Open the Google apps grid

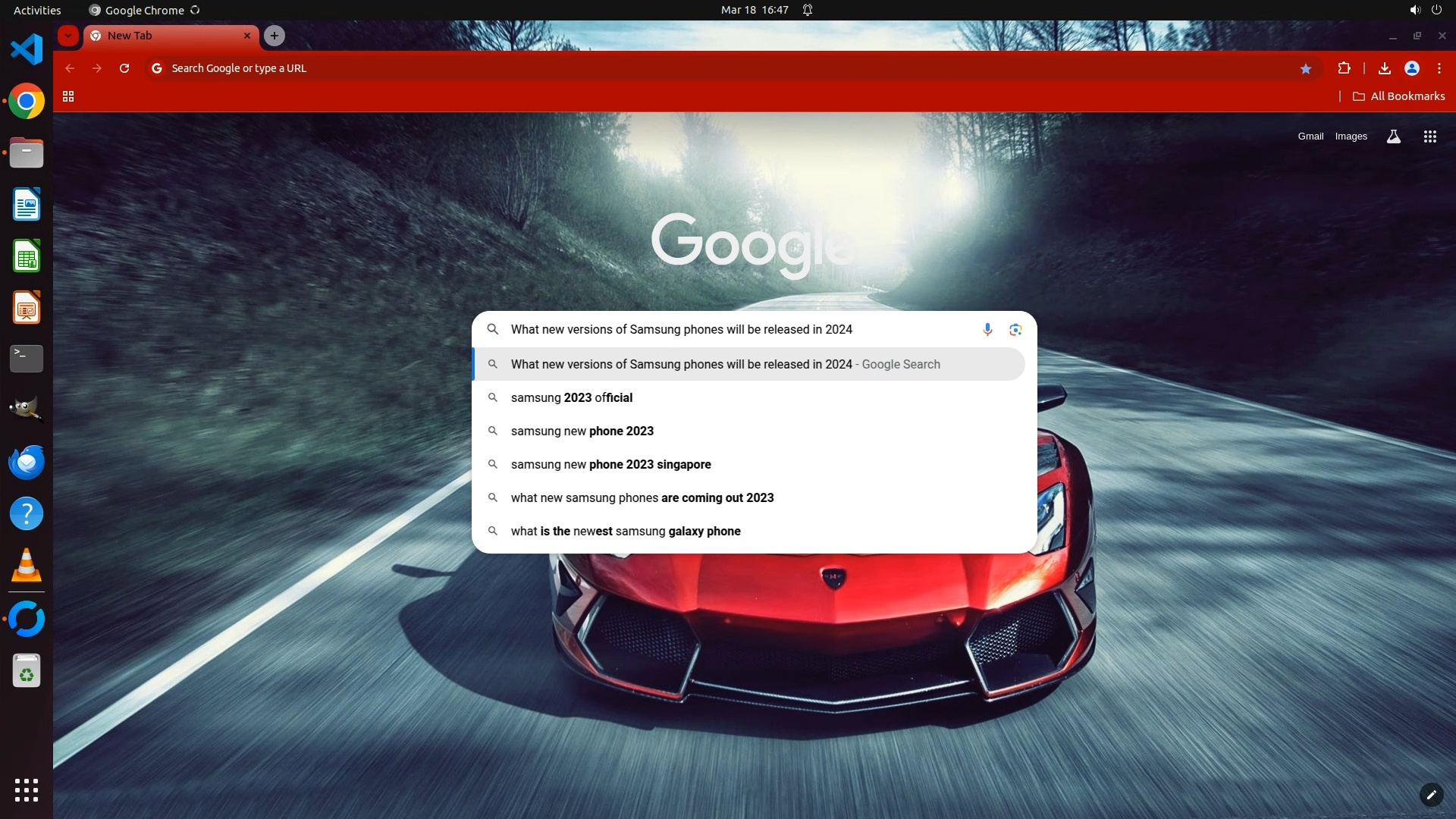pos(1429,136)
